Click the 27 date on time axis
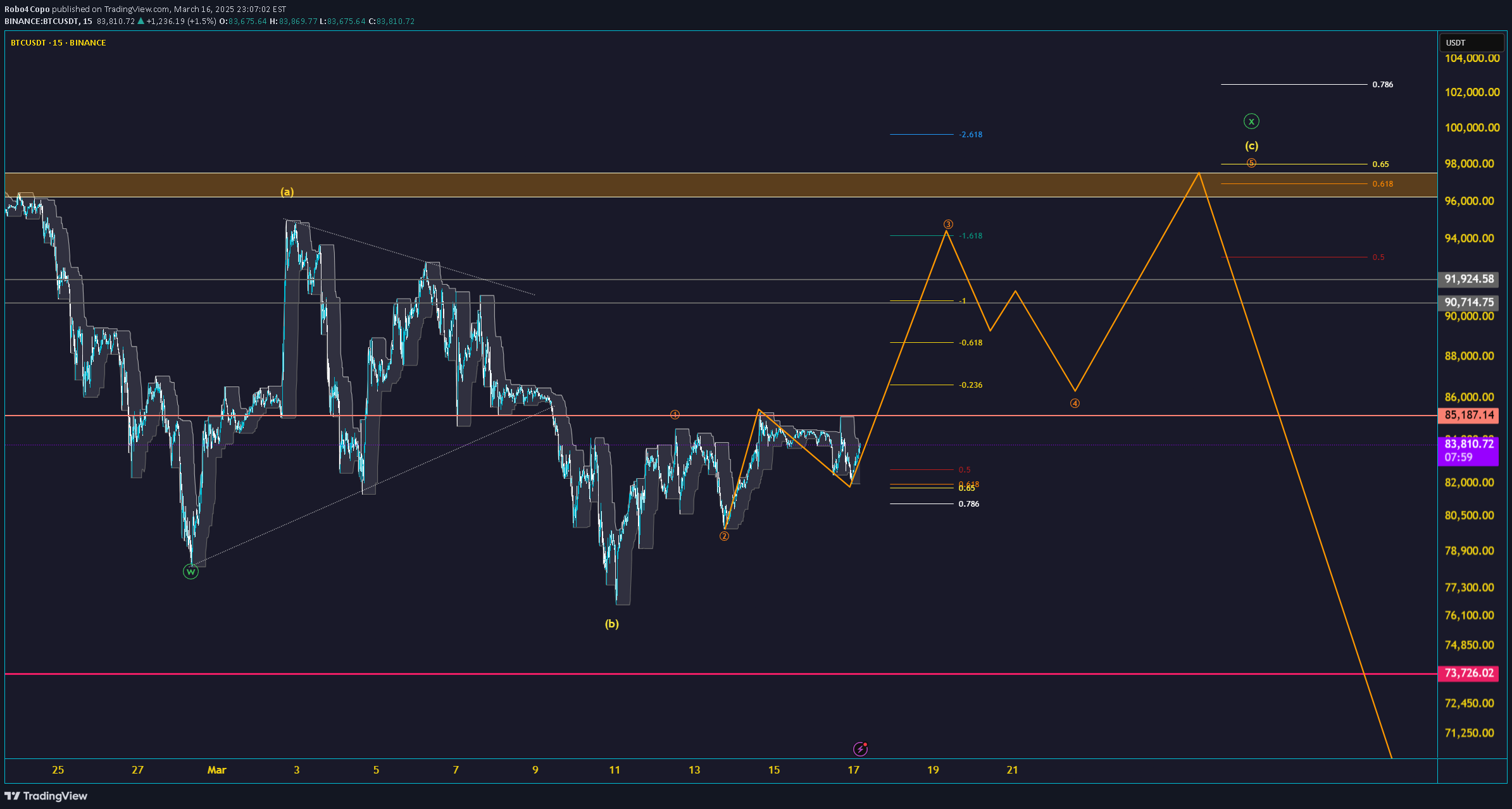This screenshot has height=809, width=1512. pos(137,770)
